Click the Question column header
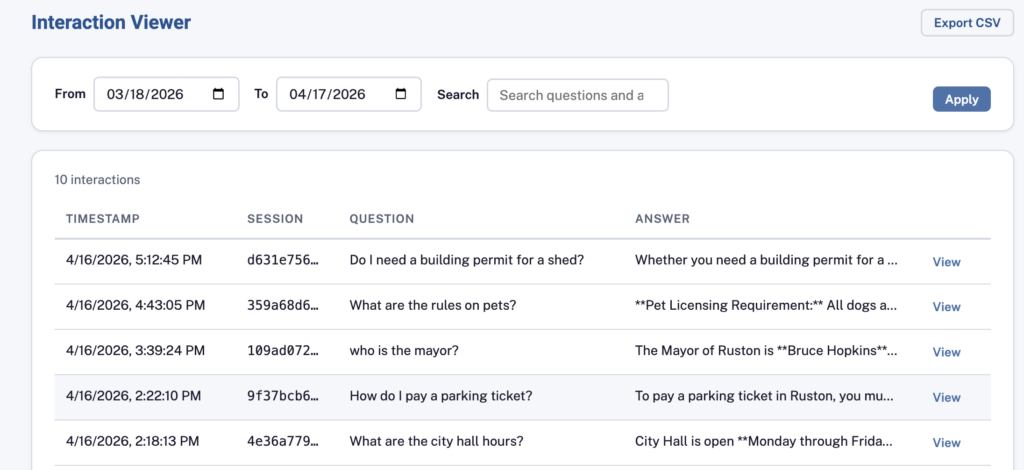 coord(381,219)
